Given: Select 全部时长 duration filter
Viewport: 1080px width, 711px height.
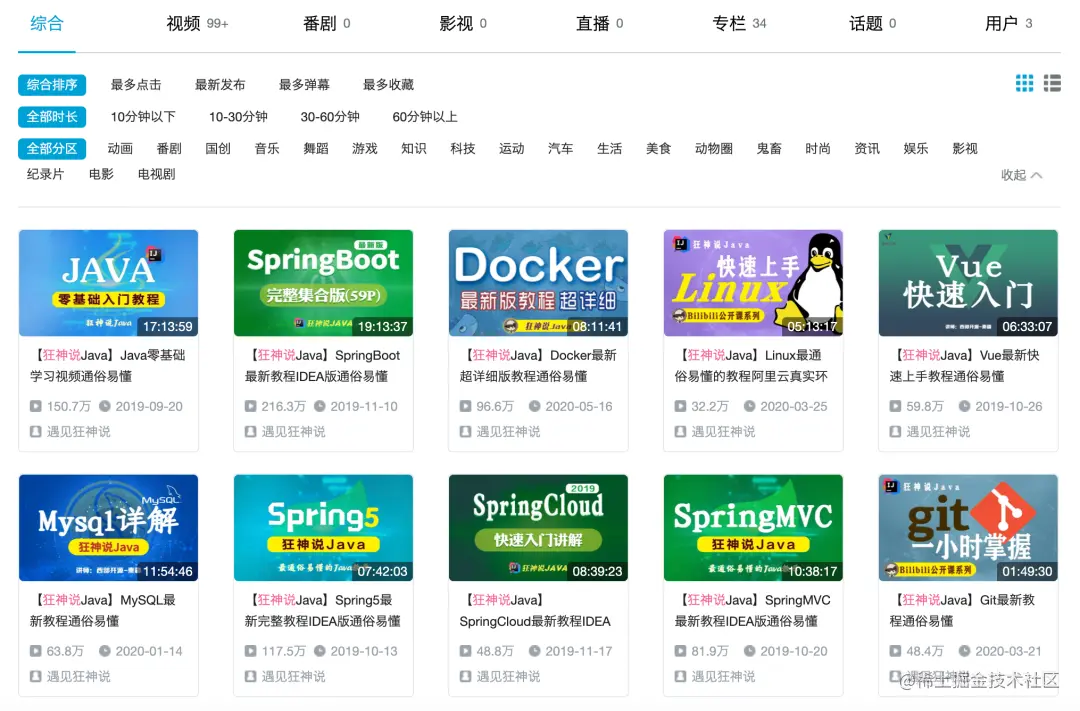Looking at the screenshot, I should pyautogui.click(x=52, y=116).
